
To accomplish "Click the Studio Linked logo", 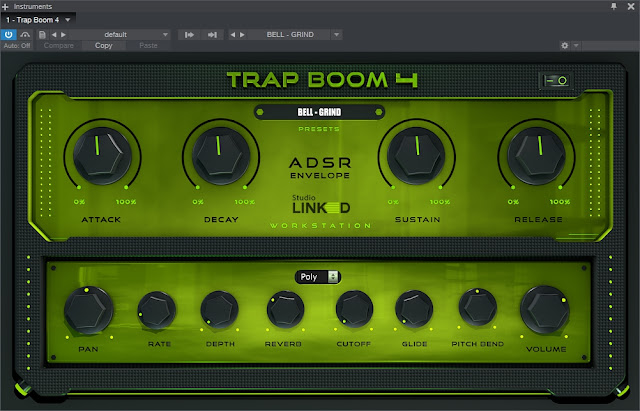I will point(321,204).
